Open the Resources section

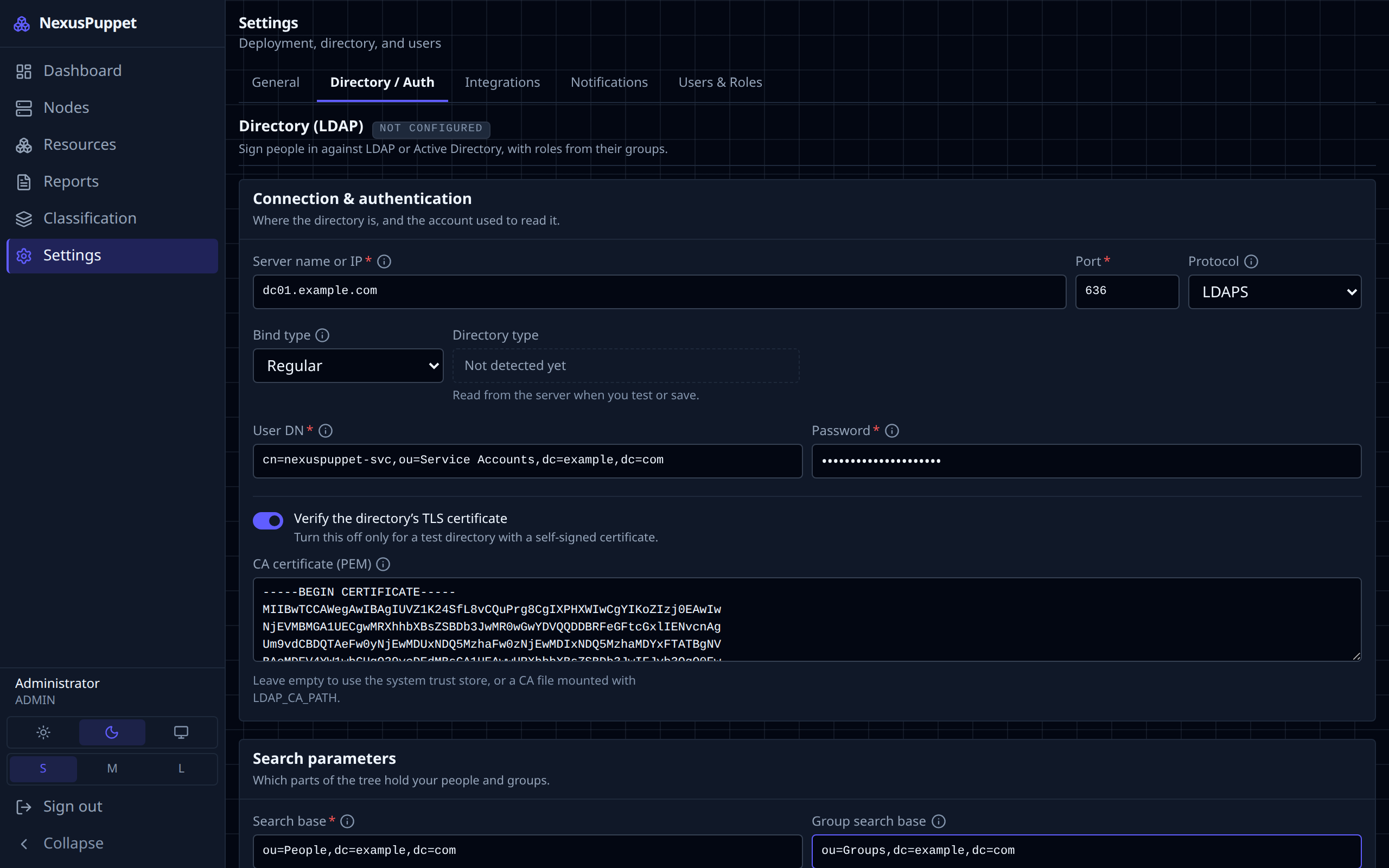112,145
